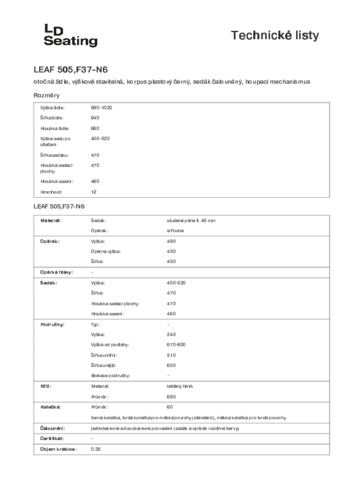Click the bold 'Materiál:' row label

(x=51, y=221)
